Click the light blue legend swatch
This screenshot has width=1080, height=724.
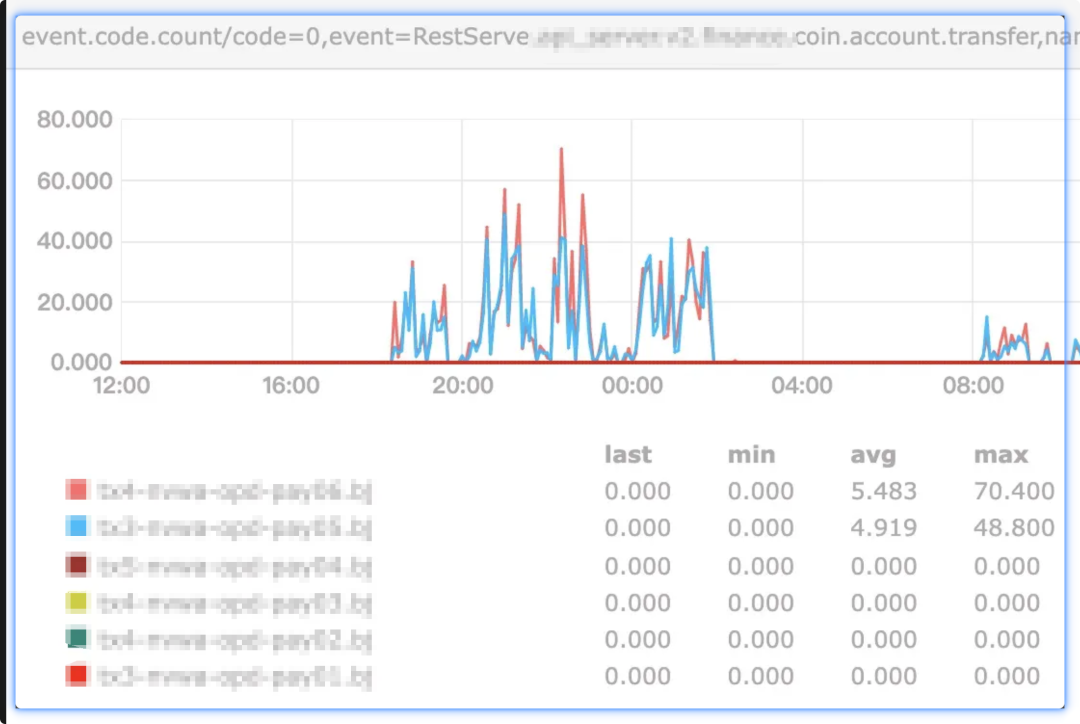point(77,526)
